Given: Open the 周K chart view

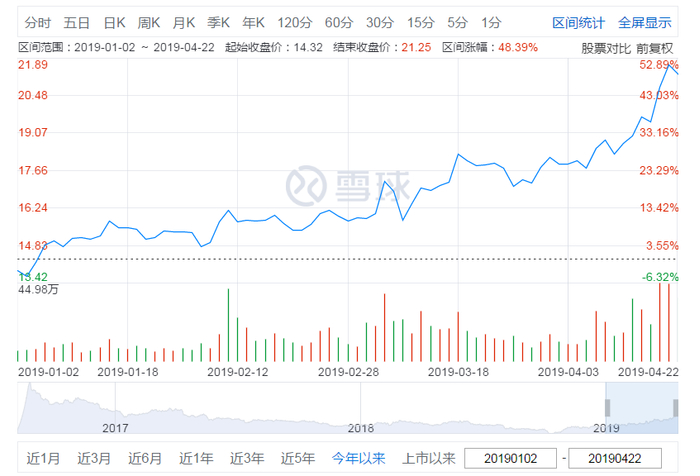Looking at the screenshot, I should tap(149, 22).
